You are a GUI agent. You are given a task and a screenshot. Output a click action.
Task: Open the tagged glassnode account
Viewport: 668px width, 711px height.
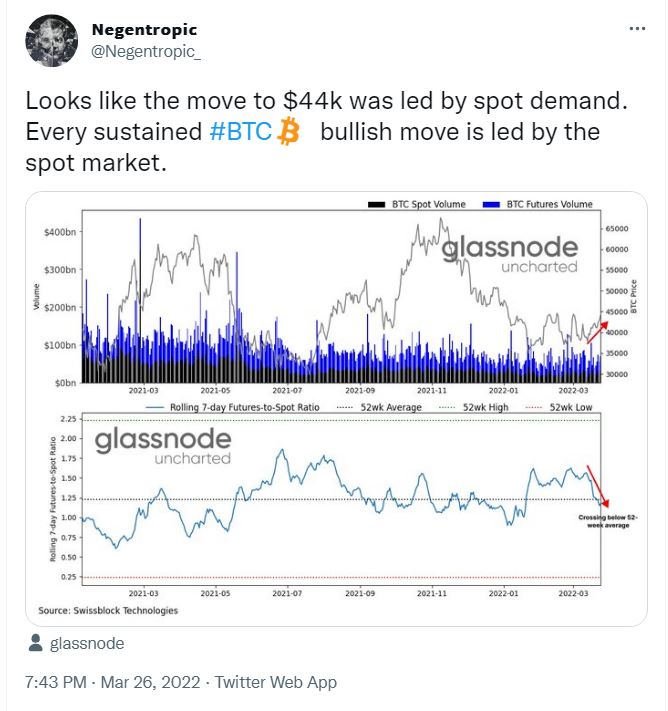pyautogui.click(x=87, y=643)
